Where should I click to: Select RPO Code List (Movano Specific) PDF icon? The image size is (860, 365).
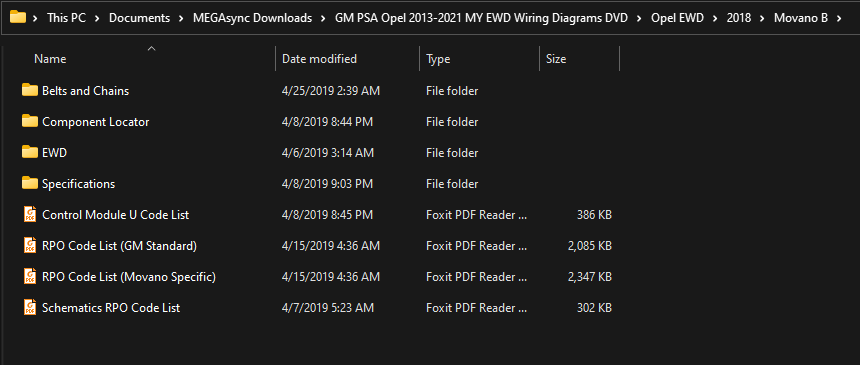[30, 277]
